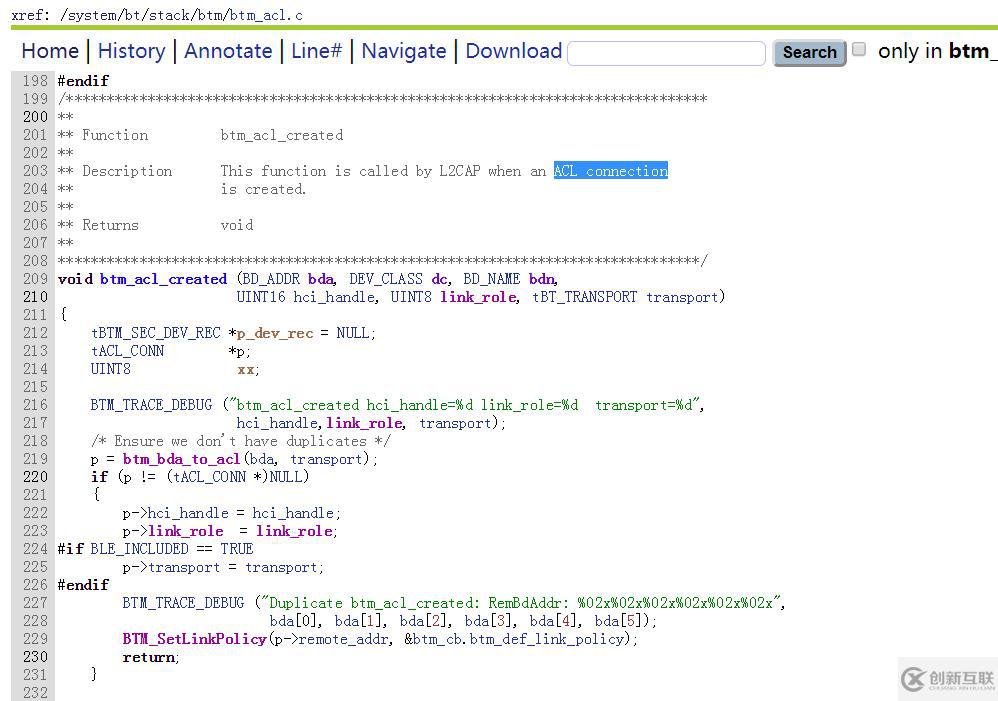This screenshot has width=998, height=701.
Task: Click the BTM_SetLinkPolicy function link
Action: (x=195, y=639)
